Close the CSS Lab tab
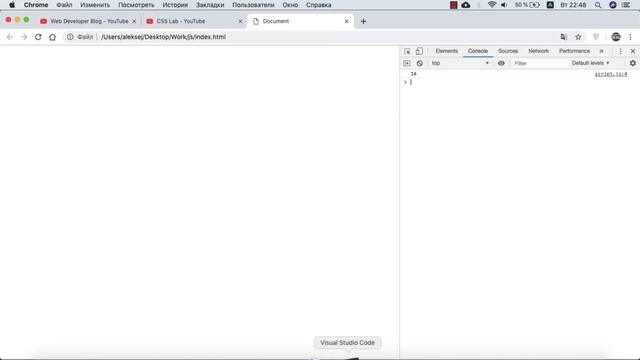The width and height of the screenshot is (640, 360). coord(240,21)
